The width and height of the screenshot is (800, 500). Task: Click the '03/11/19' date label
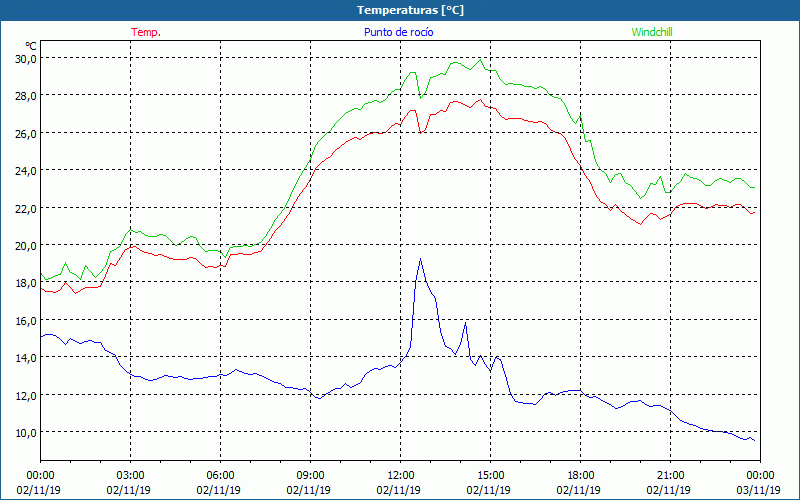tap(759, 490)
